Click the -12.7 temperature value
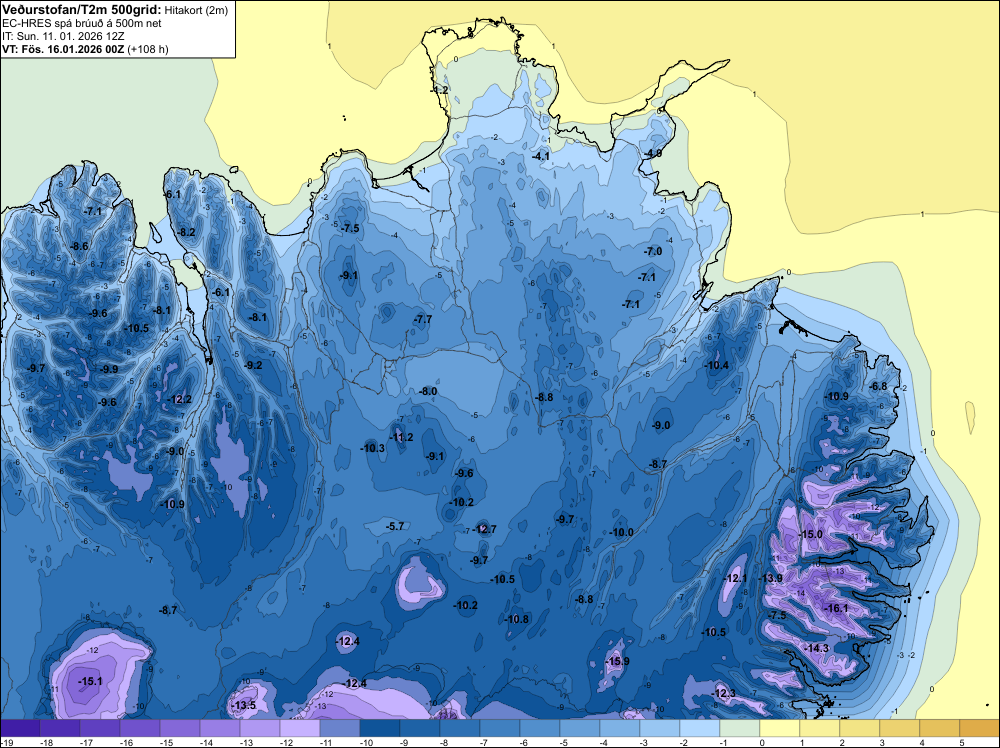 pyautogui.click(x=485, y=529)
